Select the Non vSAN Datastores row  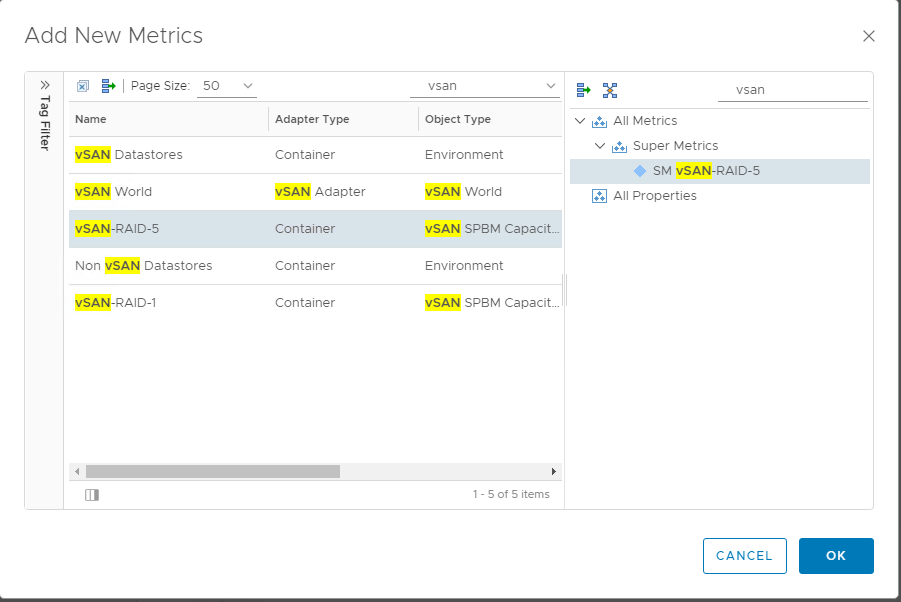click(315, 266)
